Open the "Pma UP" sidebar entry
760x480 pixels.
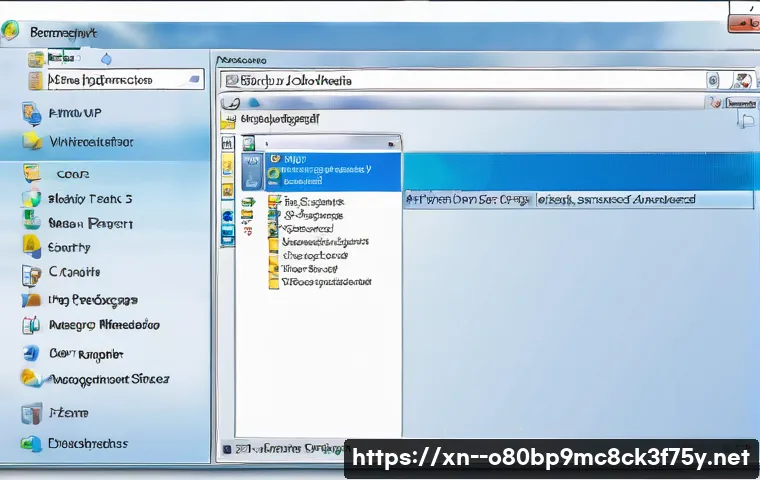pos(75,113)
